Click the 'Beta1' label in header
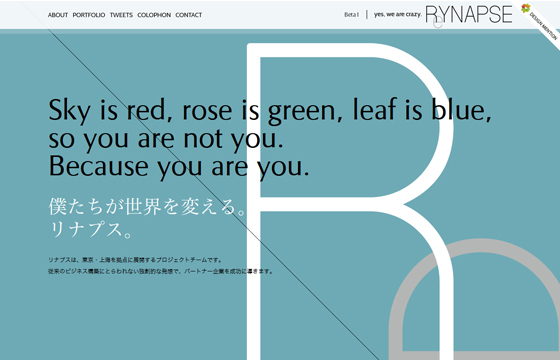Viewport: 560px width, 360px height. click(352, 15)
